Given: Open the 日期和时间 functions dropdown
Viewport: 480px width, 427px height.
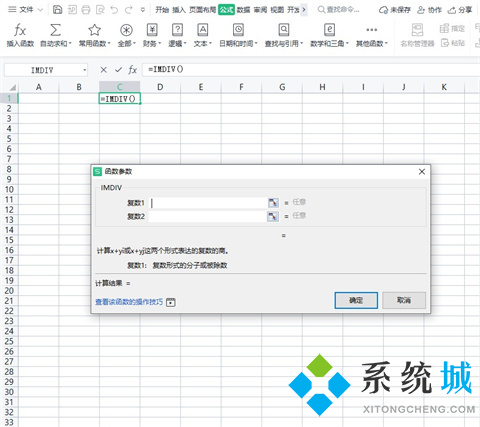Looking at the screenshot, I should pyautogui.click(x=238, y=35).
